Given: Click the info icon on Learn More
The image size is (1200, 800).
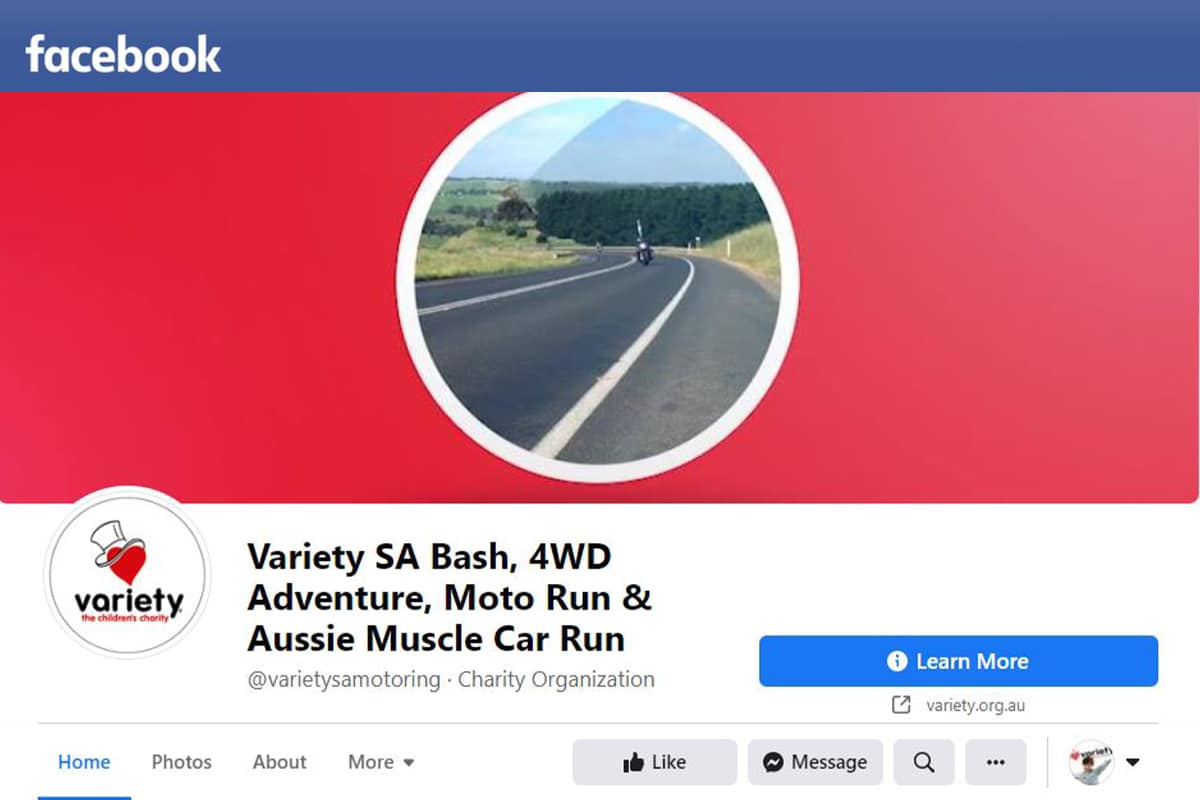Looking at the screenshot, I should point(897,661).
